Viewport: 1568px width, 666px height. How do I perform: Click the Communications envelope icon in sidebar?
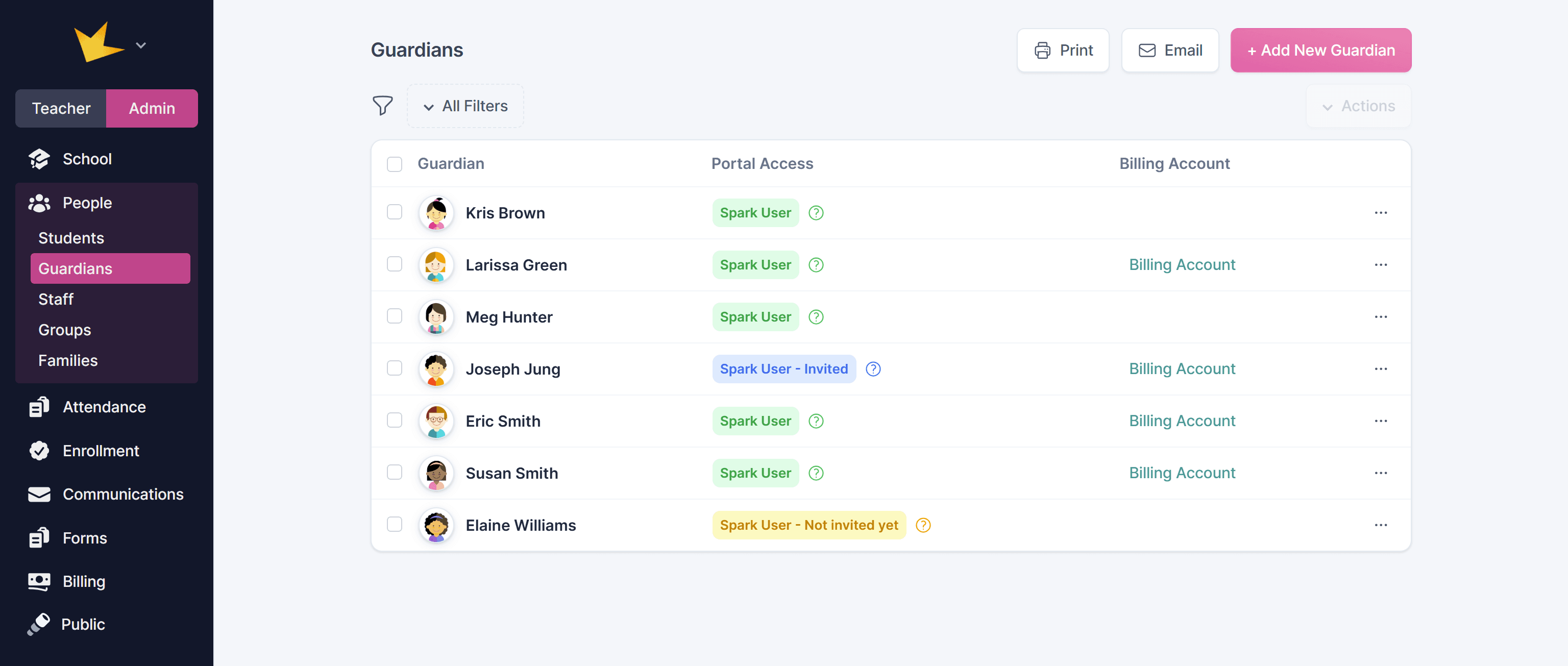(40, 495)
